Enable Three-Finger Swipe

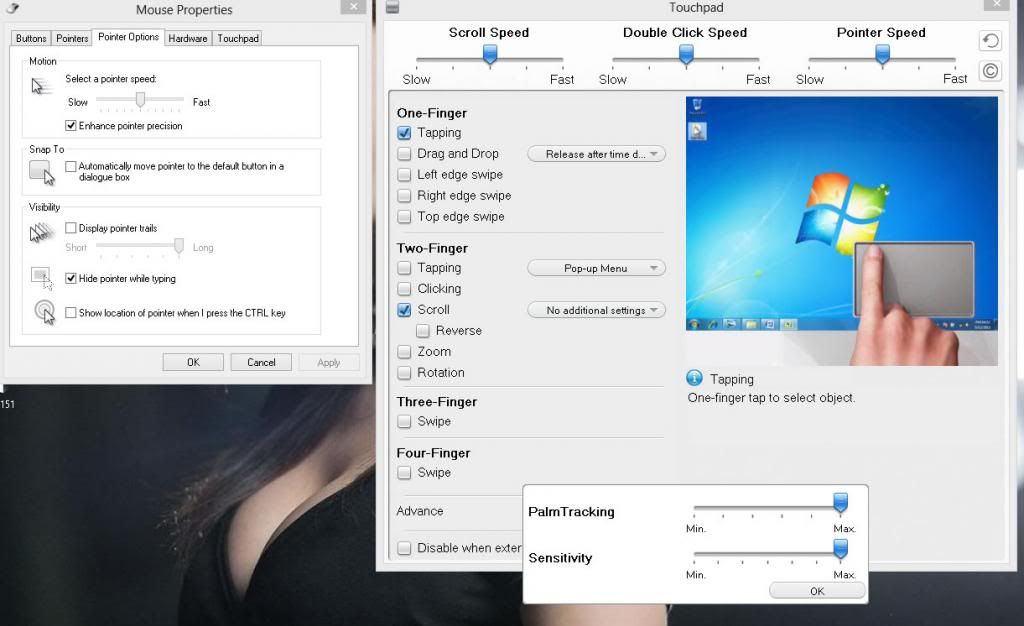pos(404,422)
